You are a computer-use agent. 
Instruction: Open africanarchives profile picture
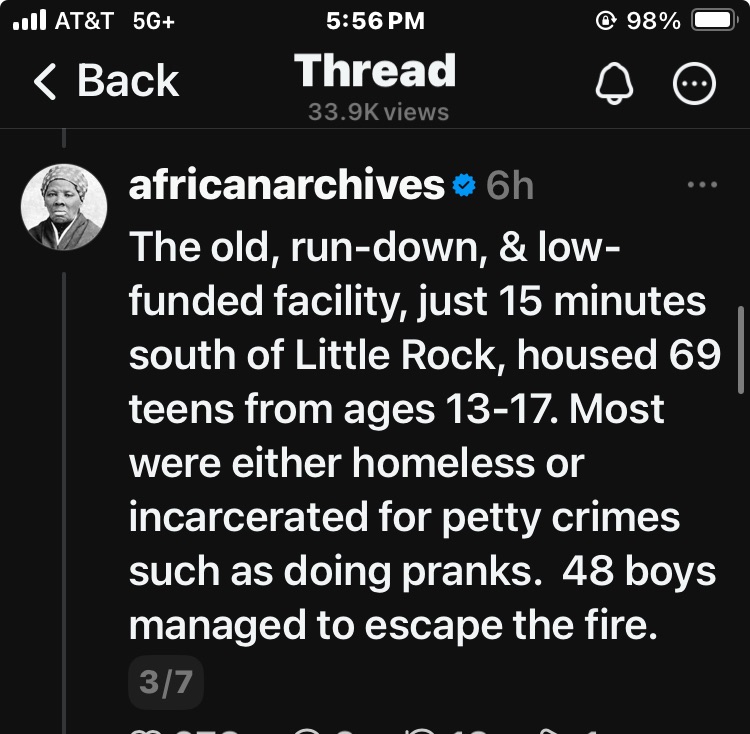64,207
